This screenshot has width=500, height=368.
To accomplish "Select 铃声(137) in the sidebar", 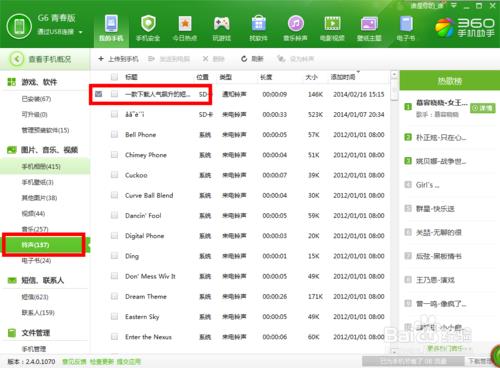I will pos(43,245).
